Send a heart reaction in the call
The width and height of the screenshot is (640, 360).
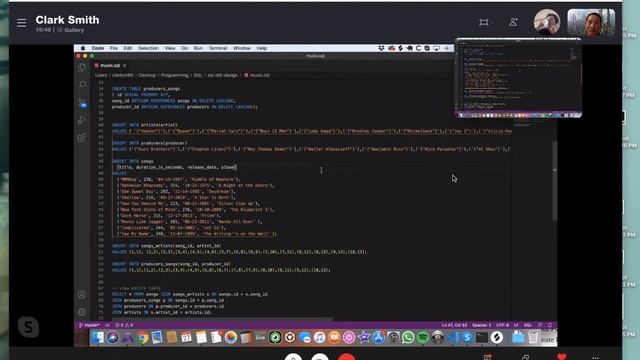tap(562, 356)
